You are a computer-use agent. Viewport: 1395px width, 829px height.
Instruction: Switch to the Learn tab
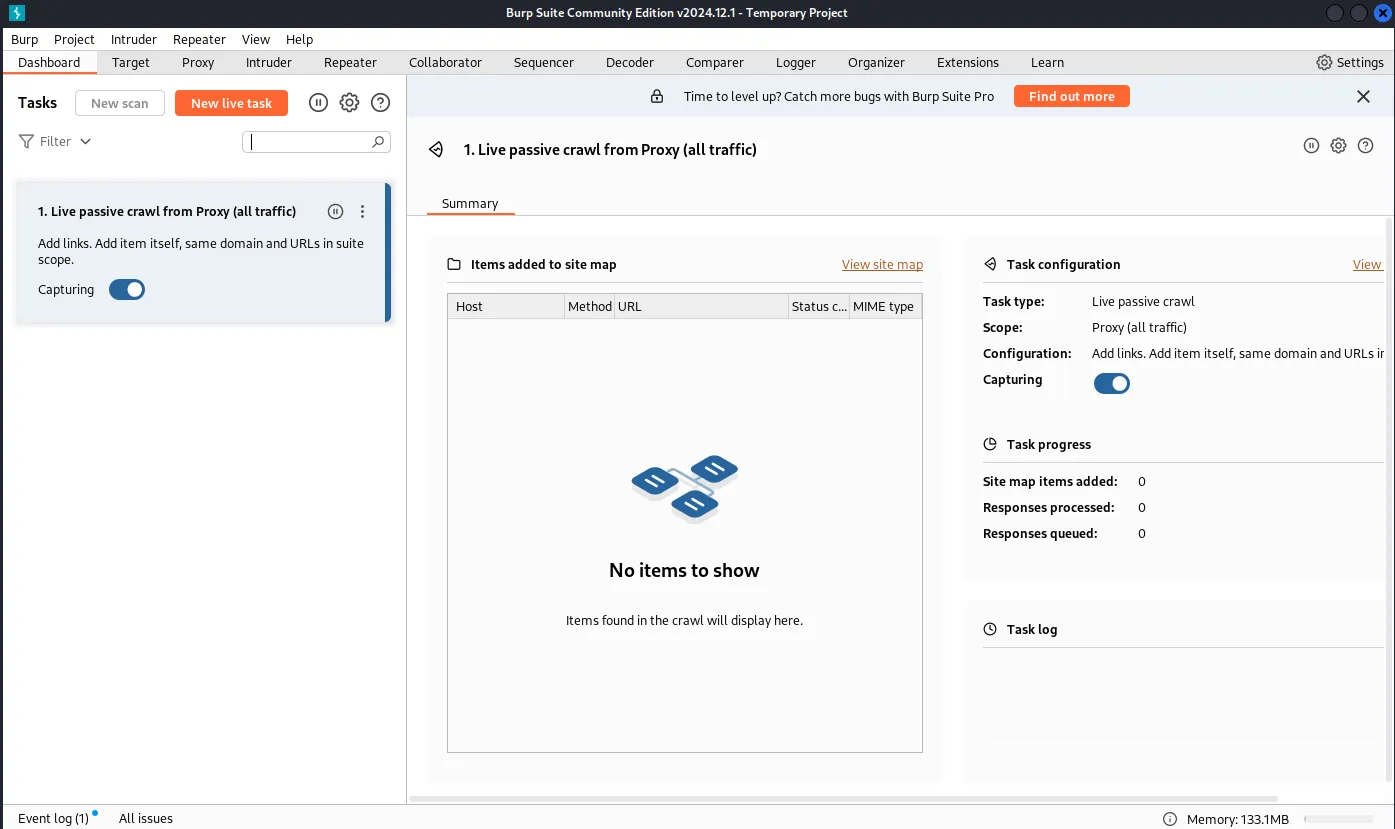click(1047, 62)
